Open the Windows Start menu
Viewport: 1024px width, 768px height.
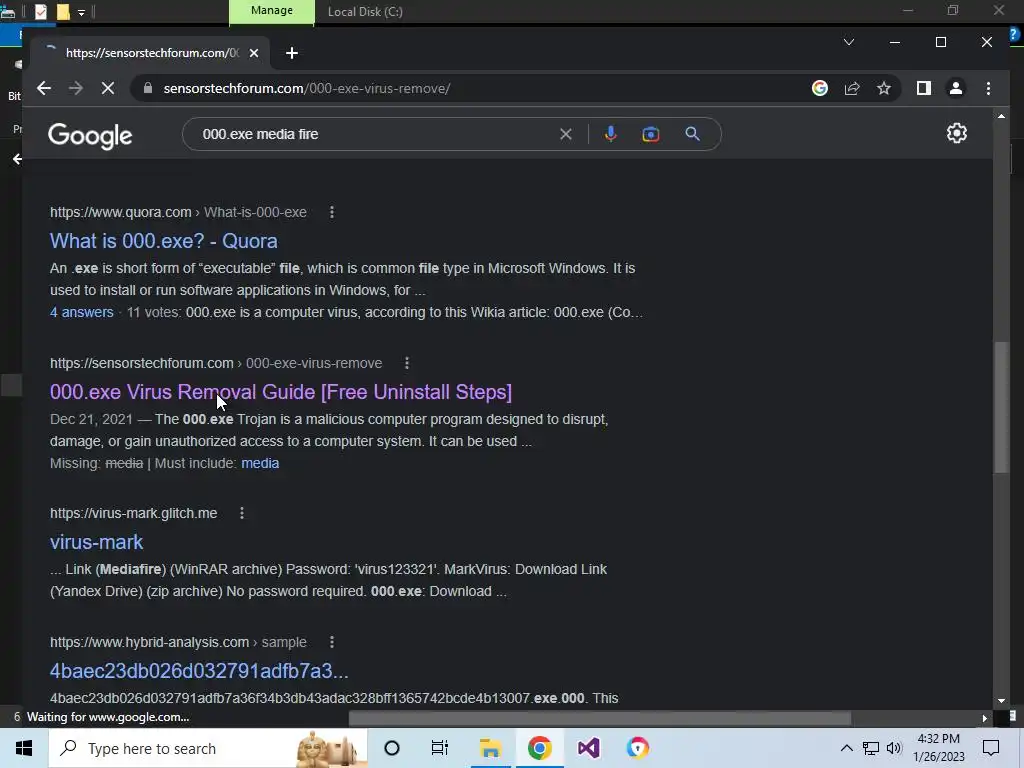24,748
